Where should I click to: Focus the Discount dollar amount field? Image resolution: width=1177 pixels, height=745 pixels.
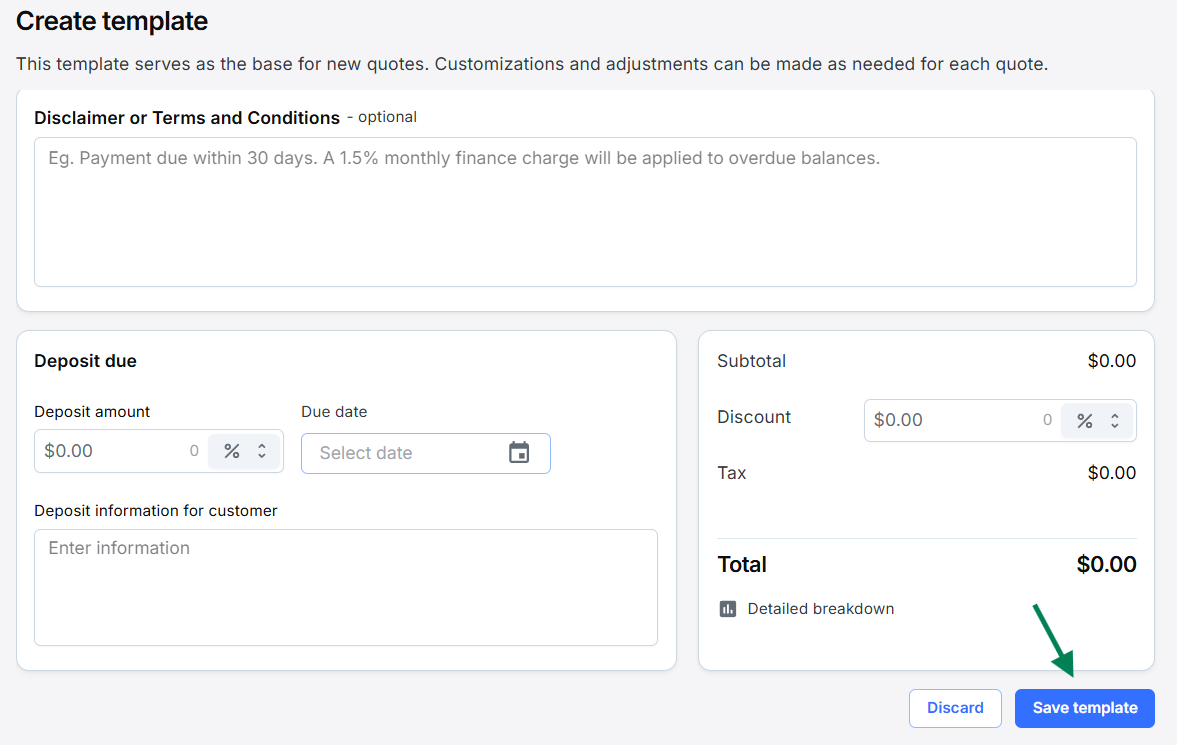950,421
